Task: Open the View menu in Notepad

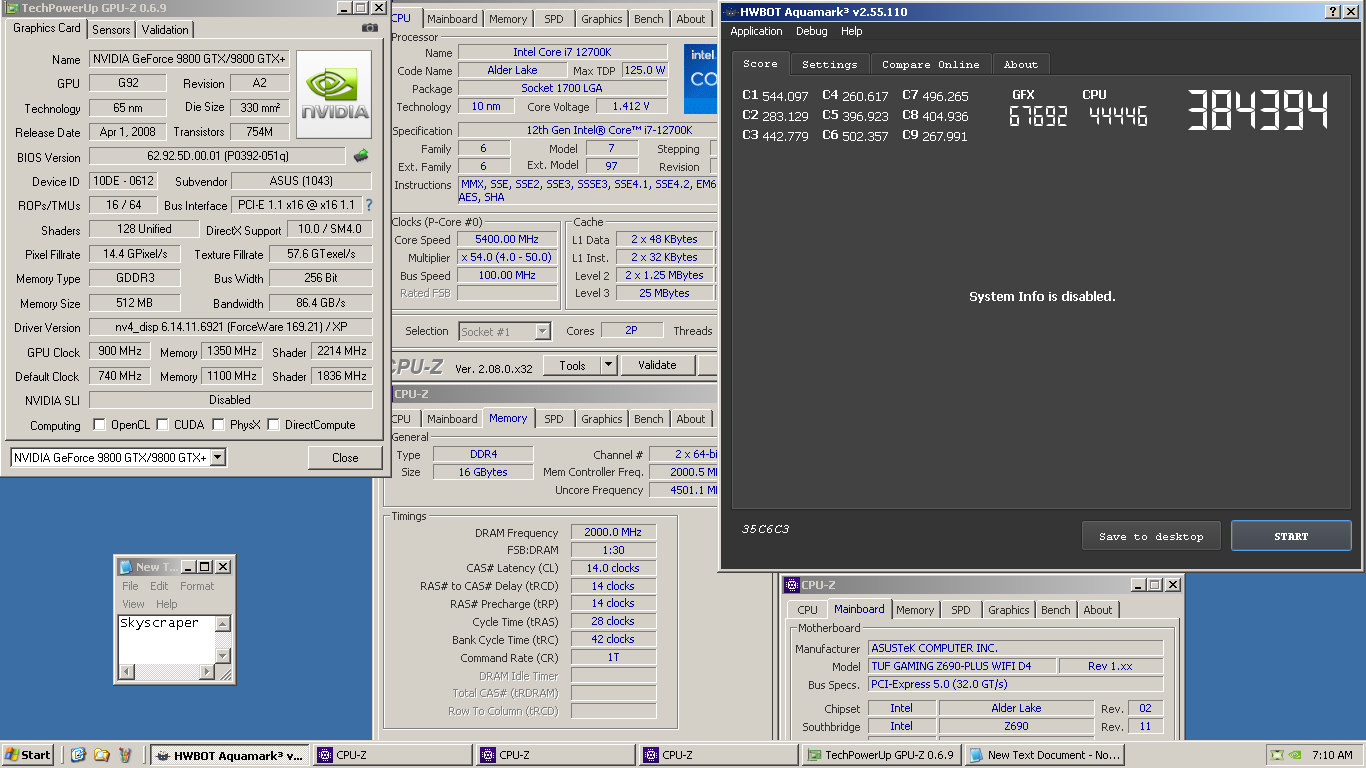Action: click(x=133, y=604)
